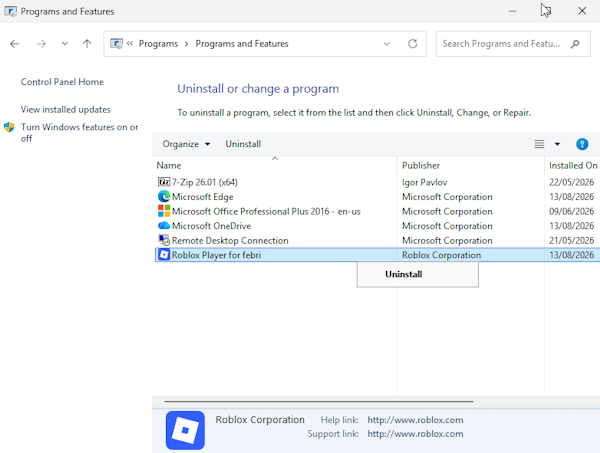
Task: Open the Organize dropdown menu
Action: tap(186, 144)
